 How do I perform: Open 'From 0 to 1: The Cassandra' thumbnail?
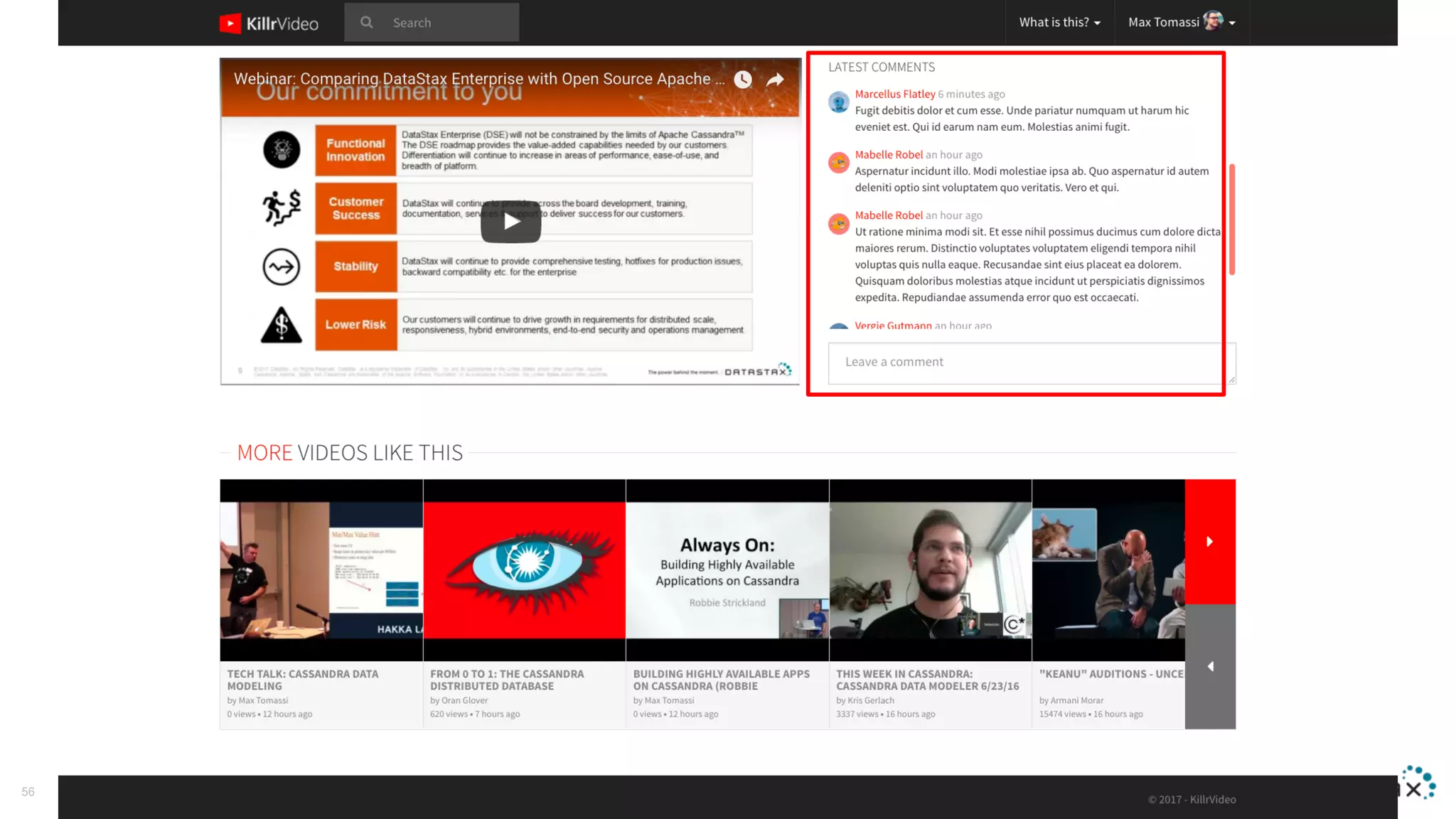(524, 570)
